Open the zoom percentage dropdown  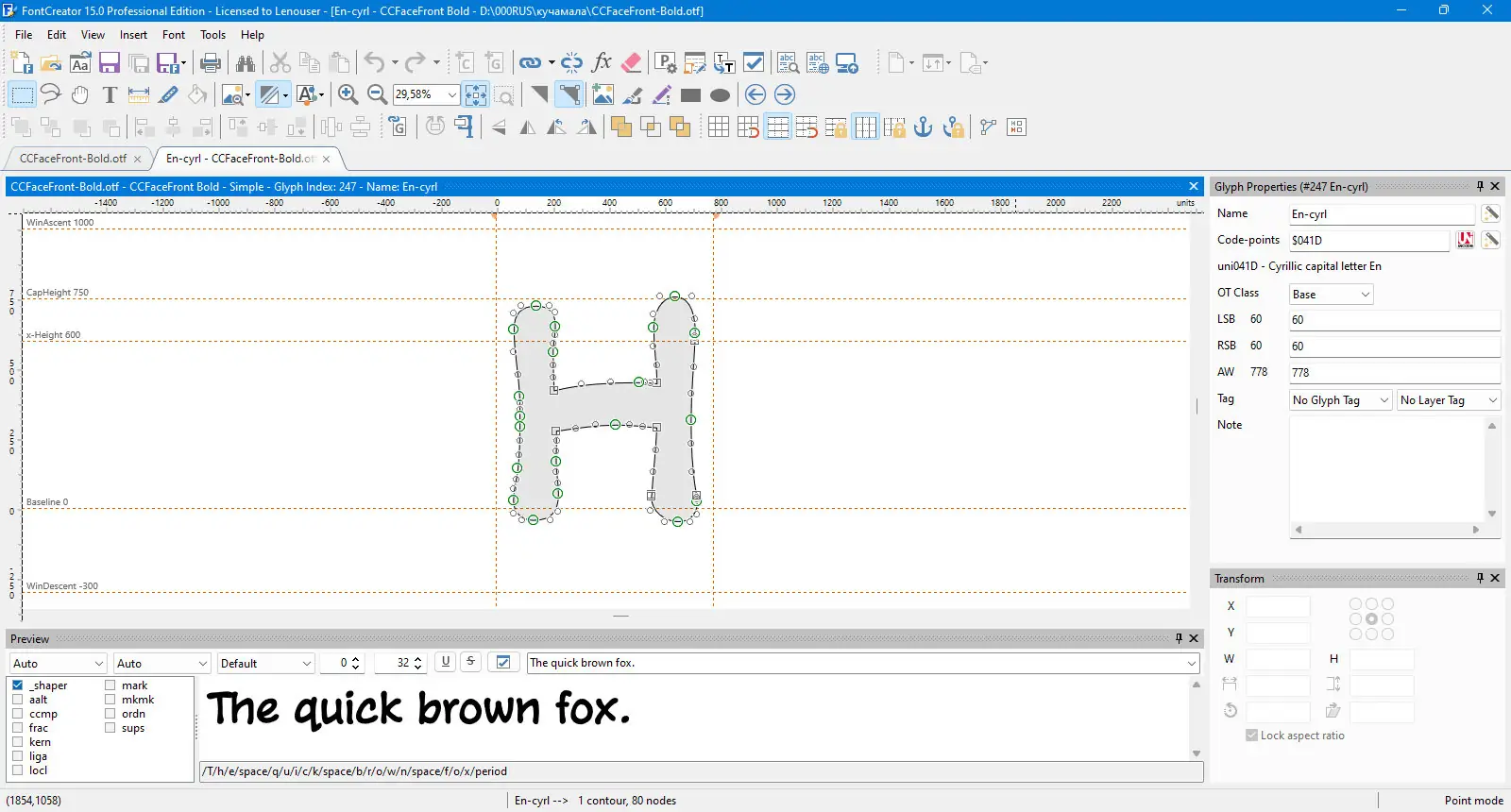(452, 94)
